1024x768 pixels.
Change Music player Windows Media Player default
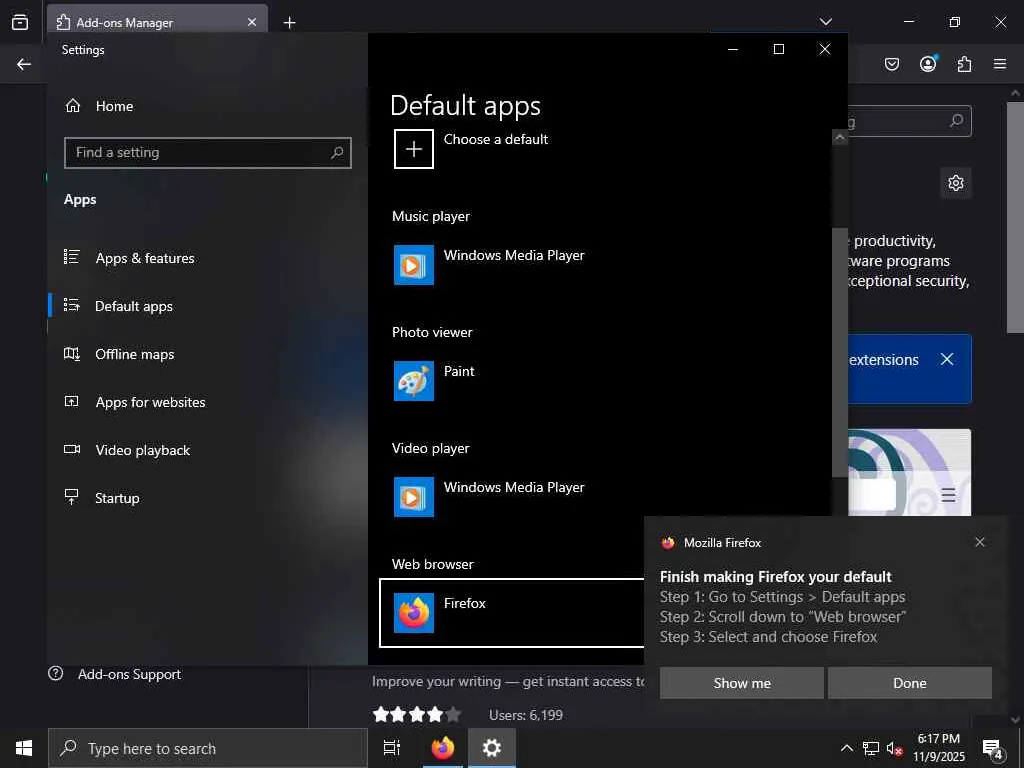pyautogui.click(x=490, y=264)
